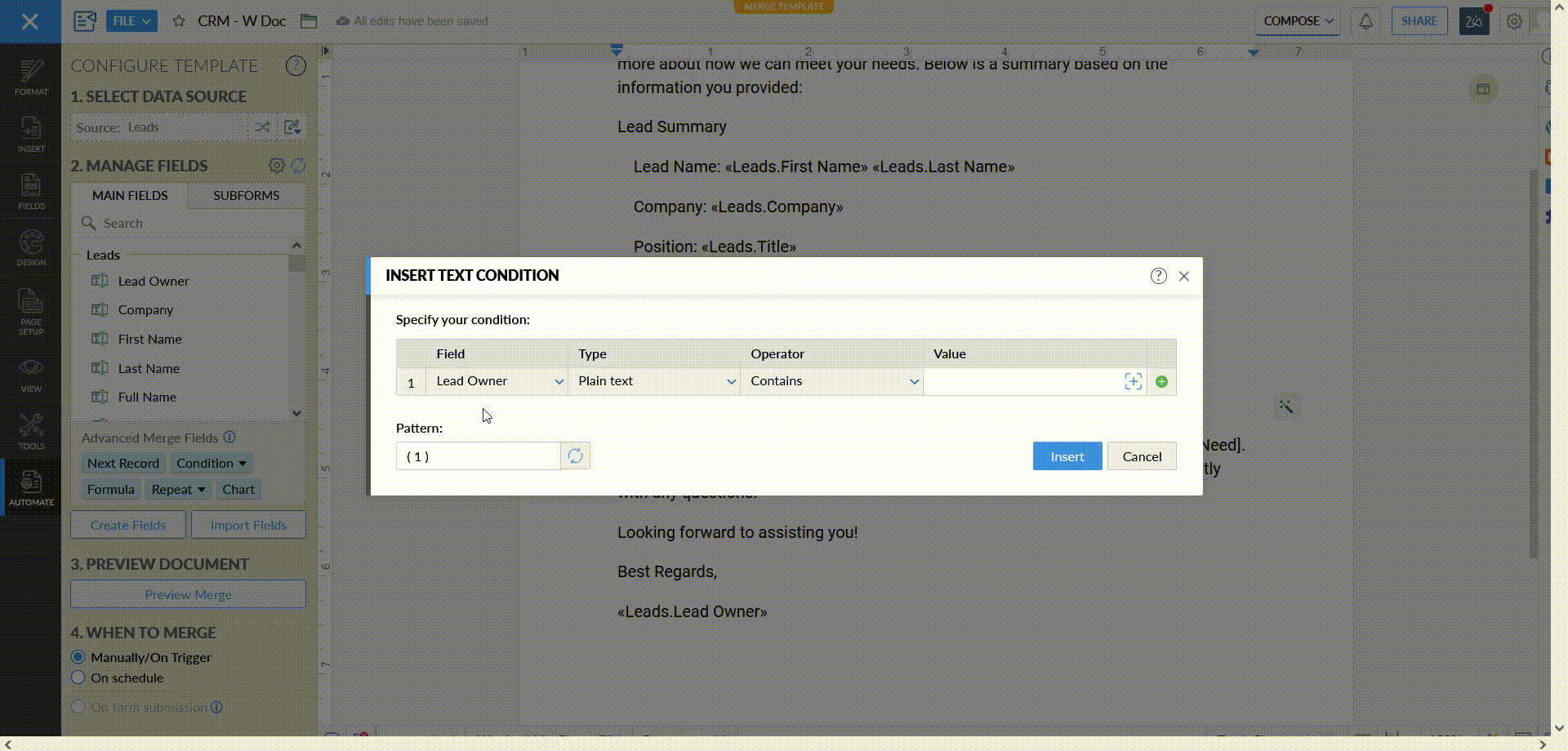Screen dimensions: 1568x751
Task: Select Manually/On Trigger merge option
Action: click(78, 657)
